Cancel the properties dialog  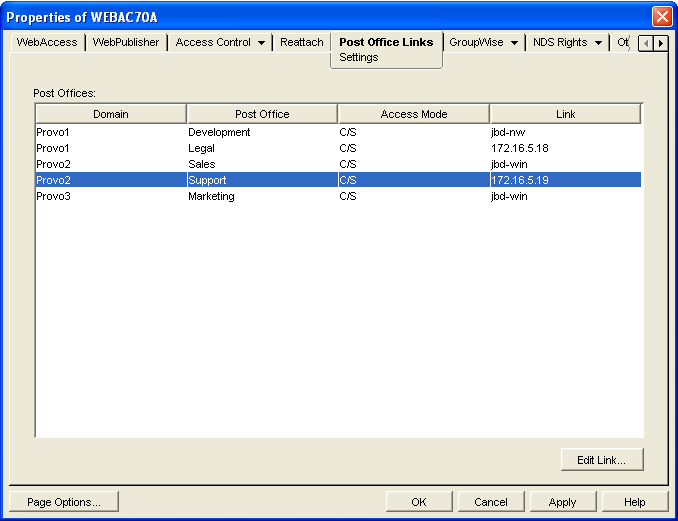click(491, 502)
